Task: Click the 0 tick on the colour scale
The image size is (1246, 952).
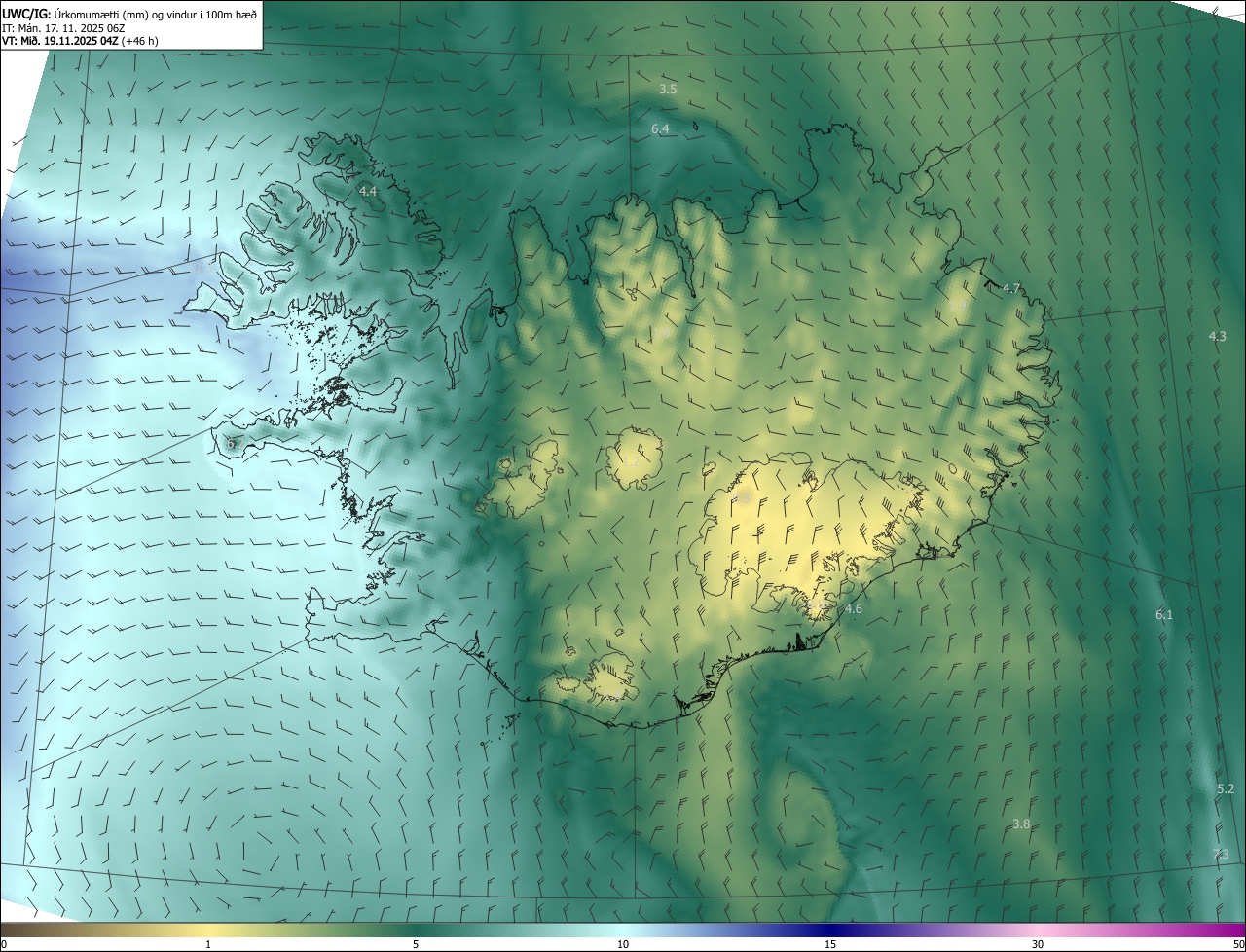Action: pos(4,944)
